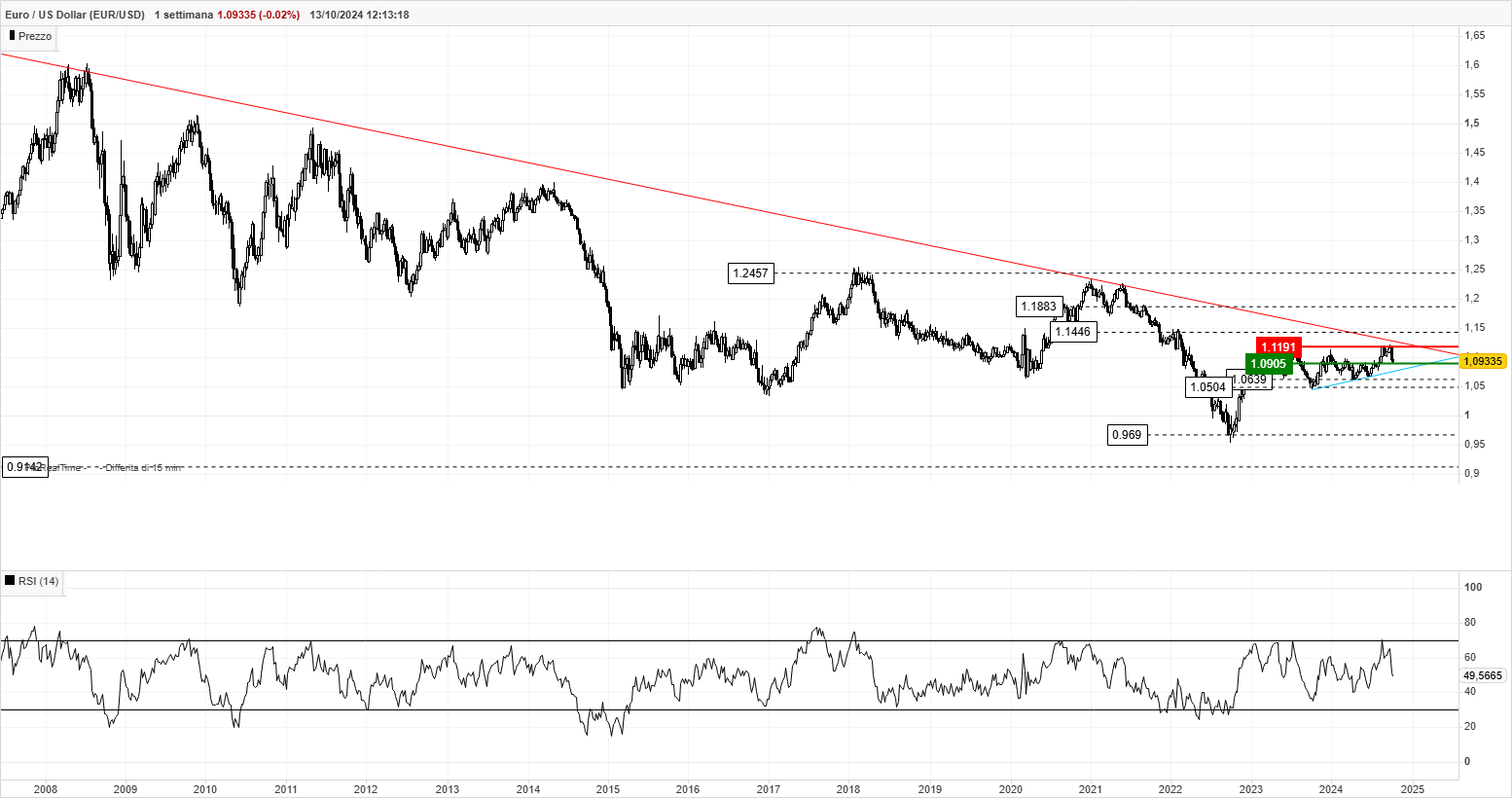1512x798 pixels.
Task: Click the 2018 year on time axis
Action: point(848,789)
